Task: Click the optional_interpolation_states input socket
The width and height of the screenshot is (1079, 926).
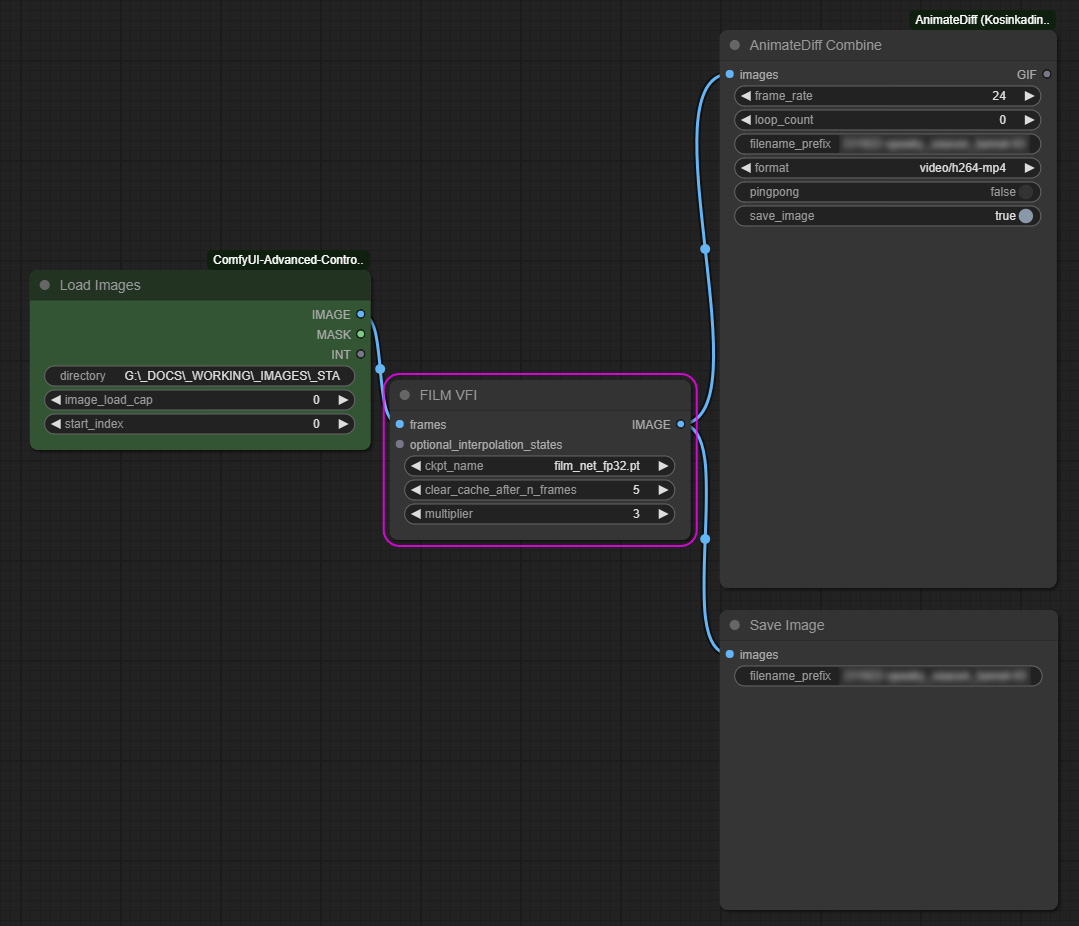Action: coord(400,444)
